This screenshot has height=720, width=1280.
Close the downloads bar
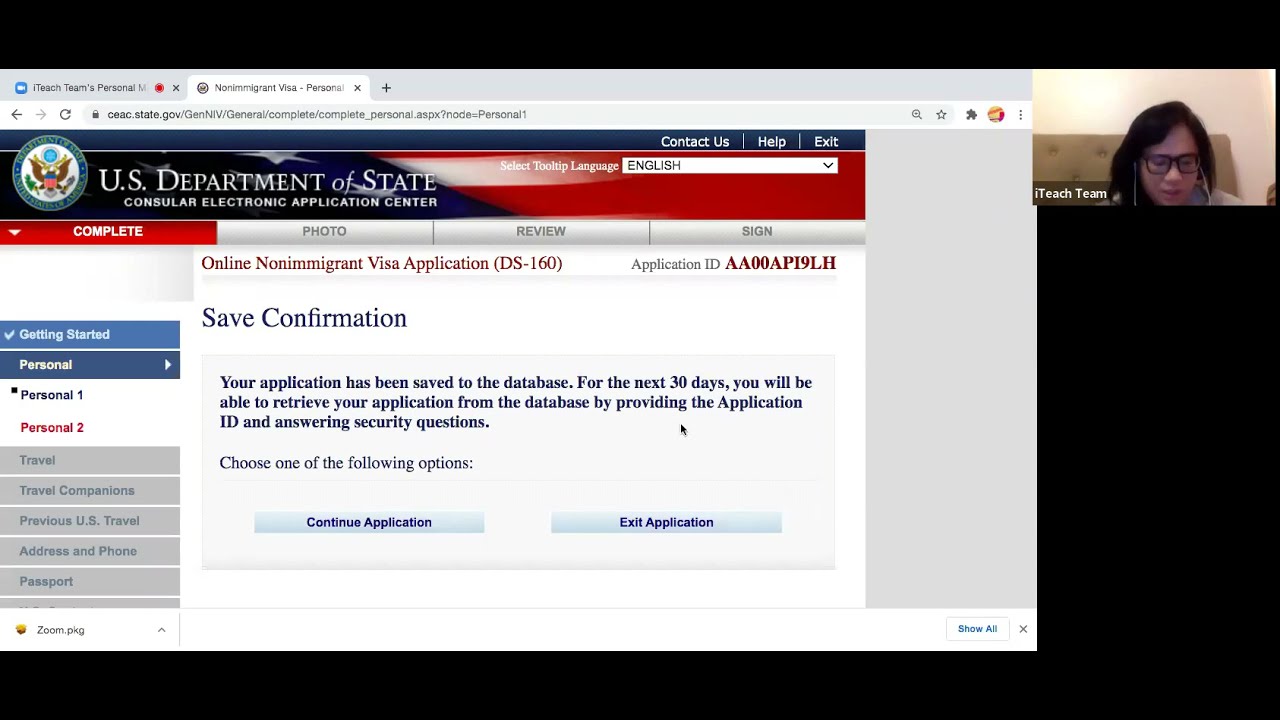click(x=1023, y=629)
